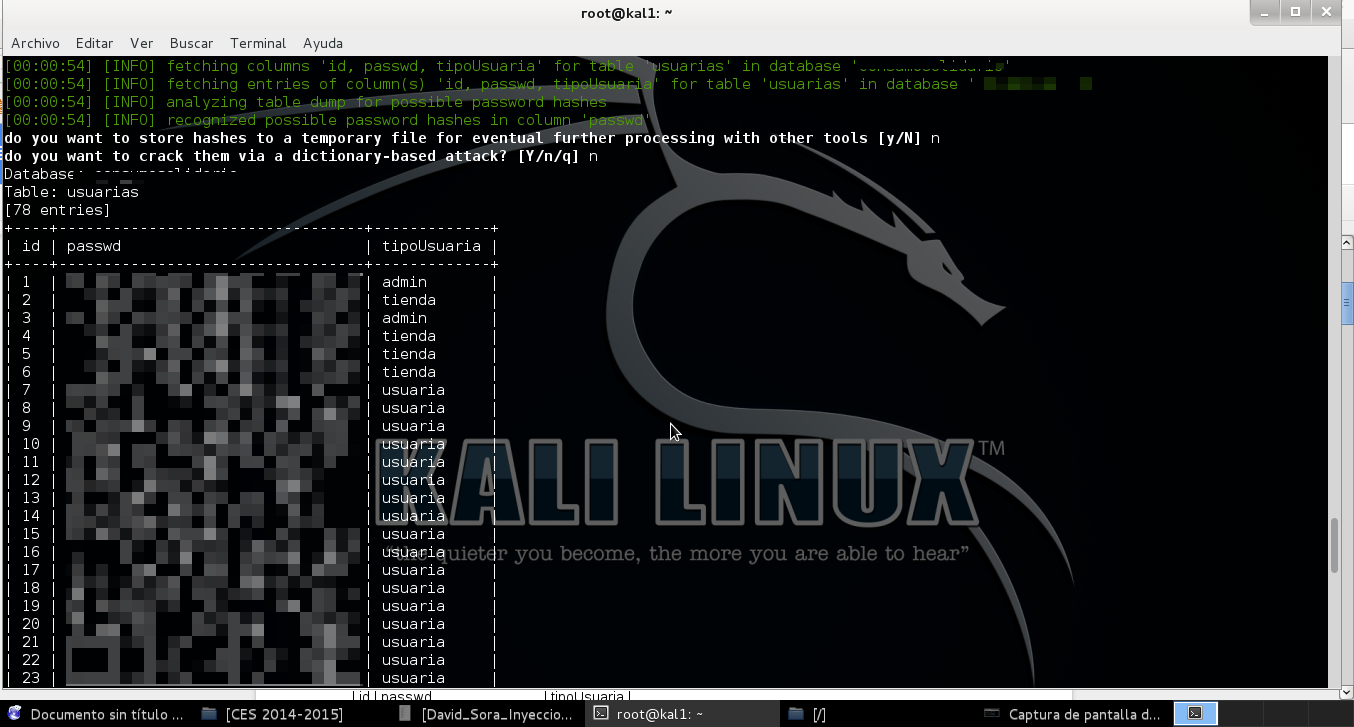
Task: Open the Ver menu
Action: tap(141, 43)
